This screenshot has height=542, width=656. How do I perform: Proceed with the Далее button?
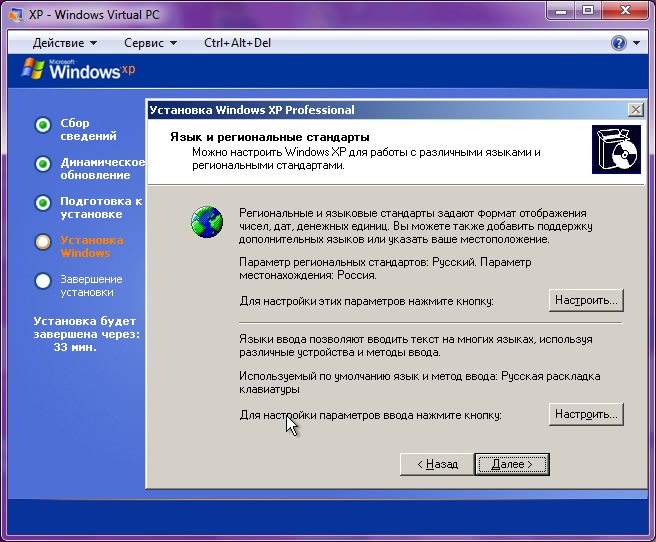point(512,464)
